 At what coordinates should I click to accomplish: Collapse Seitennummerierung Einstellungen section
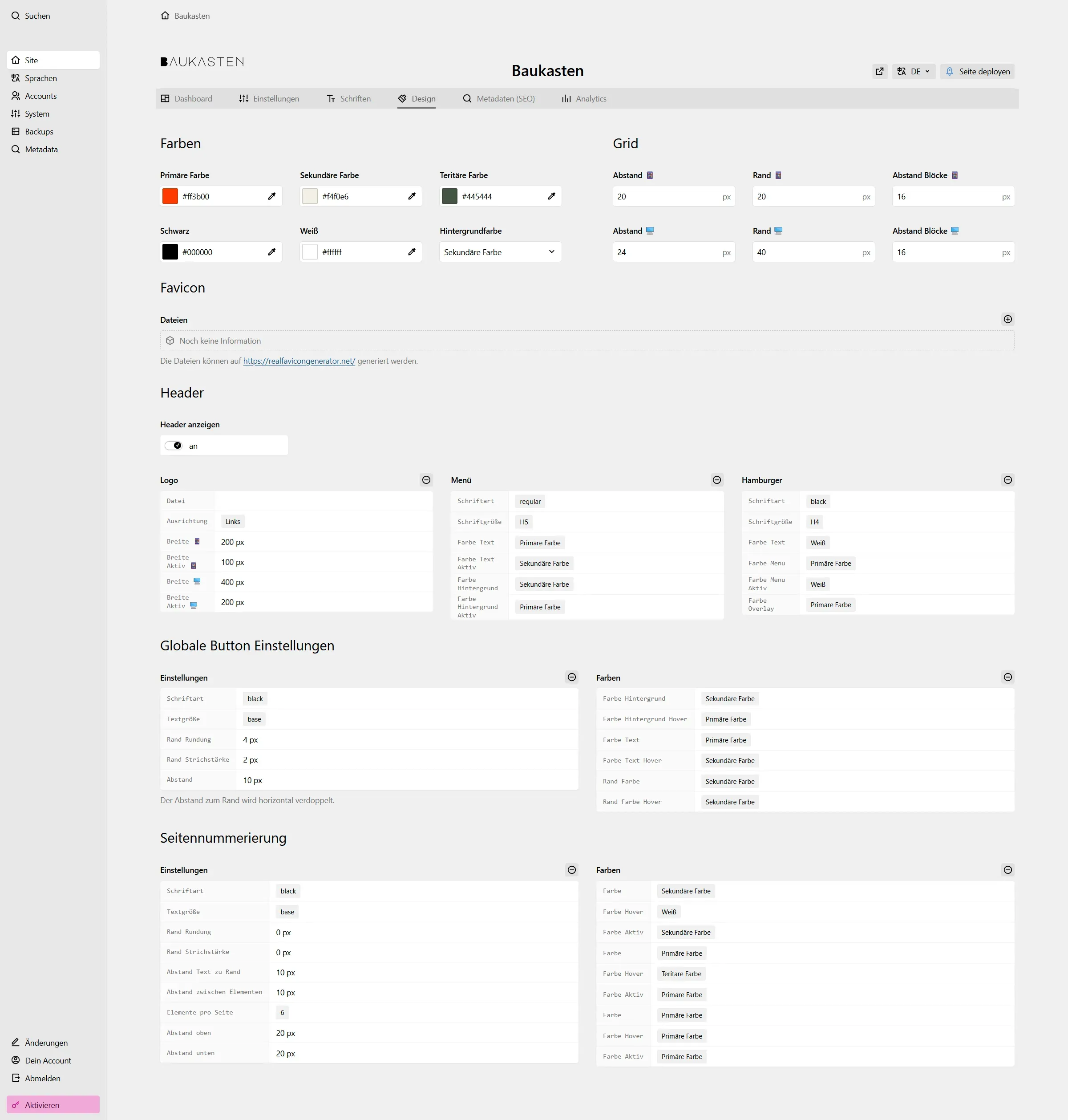coord(571,870)
